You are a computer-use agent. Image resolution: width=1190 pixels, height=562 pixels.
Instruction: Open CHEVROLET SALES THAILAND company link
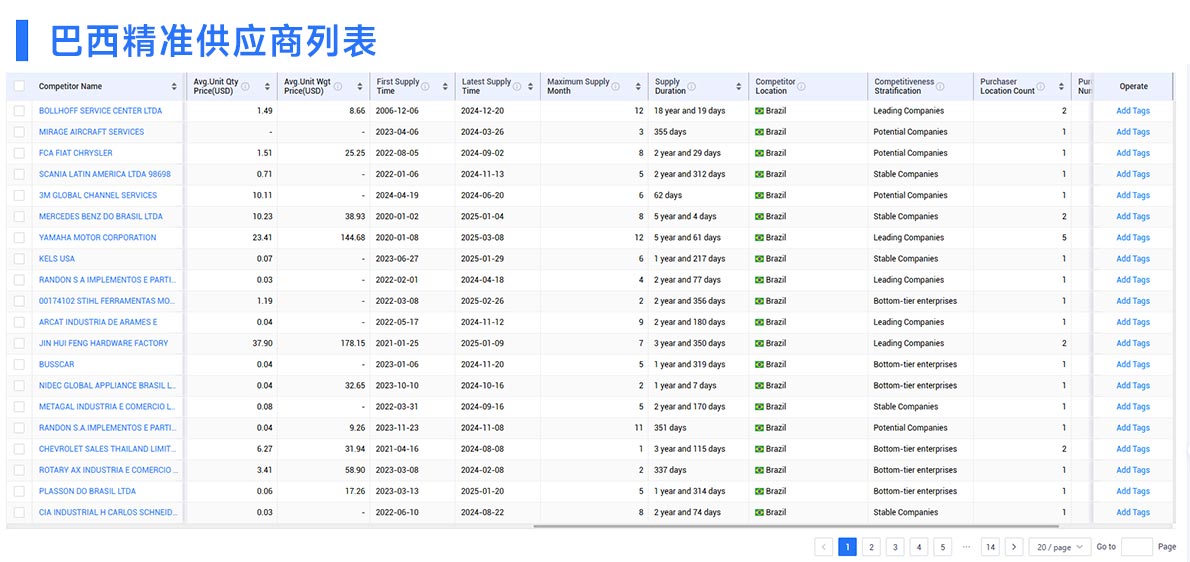[x=108, y=449]
